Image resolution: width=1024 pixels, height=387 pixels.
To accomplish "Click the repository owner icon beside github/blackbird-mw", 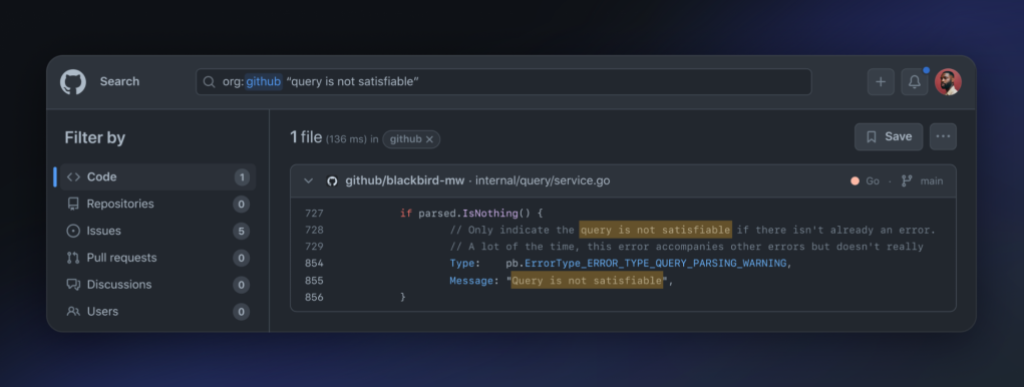I will click(332, 181).
